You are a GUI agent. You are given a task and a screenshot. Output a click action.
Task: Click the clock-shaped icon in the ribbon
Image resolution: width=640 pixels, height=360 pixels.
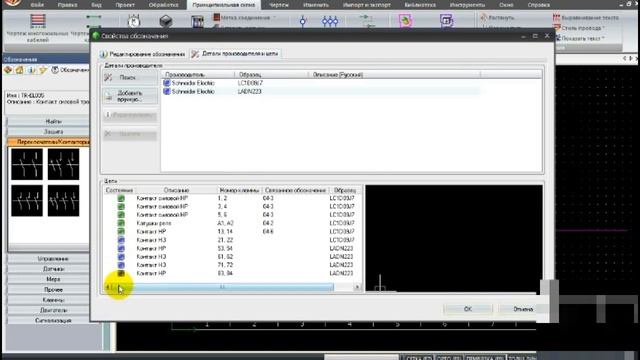(134, 20)
